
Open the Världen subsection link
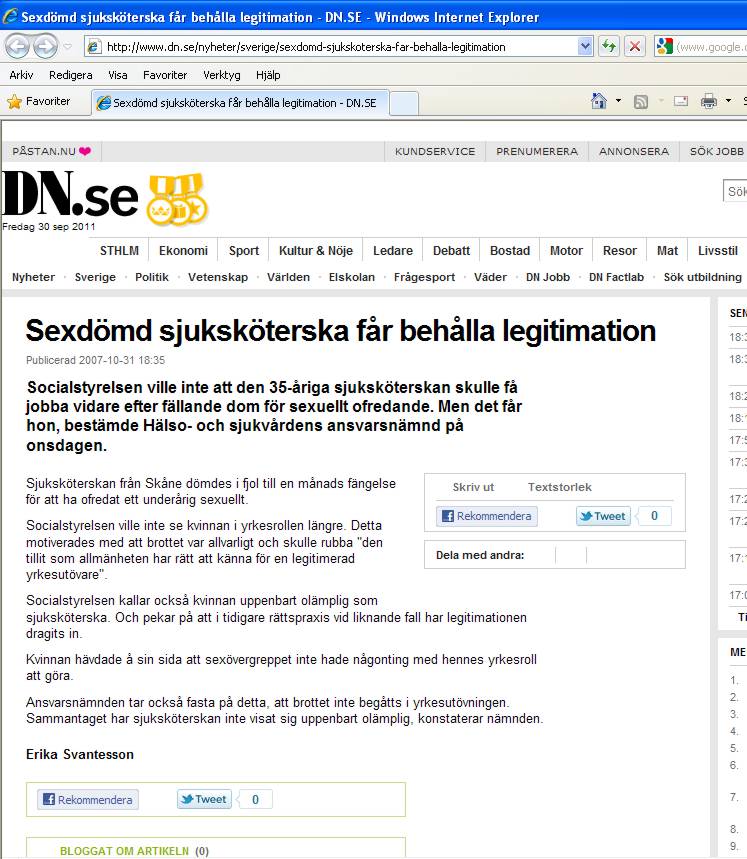point(288,277)
